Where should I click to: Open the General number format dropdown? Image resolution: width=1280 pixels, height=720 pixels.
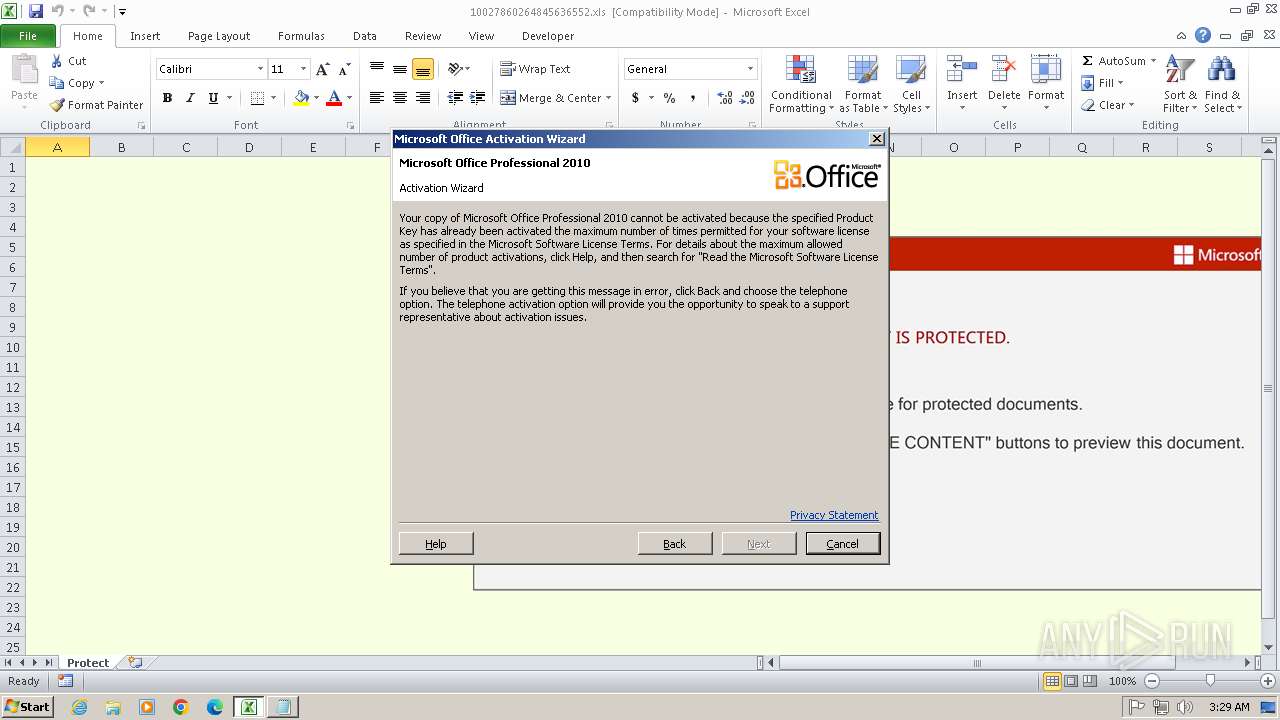[750, 69]
